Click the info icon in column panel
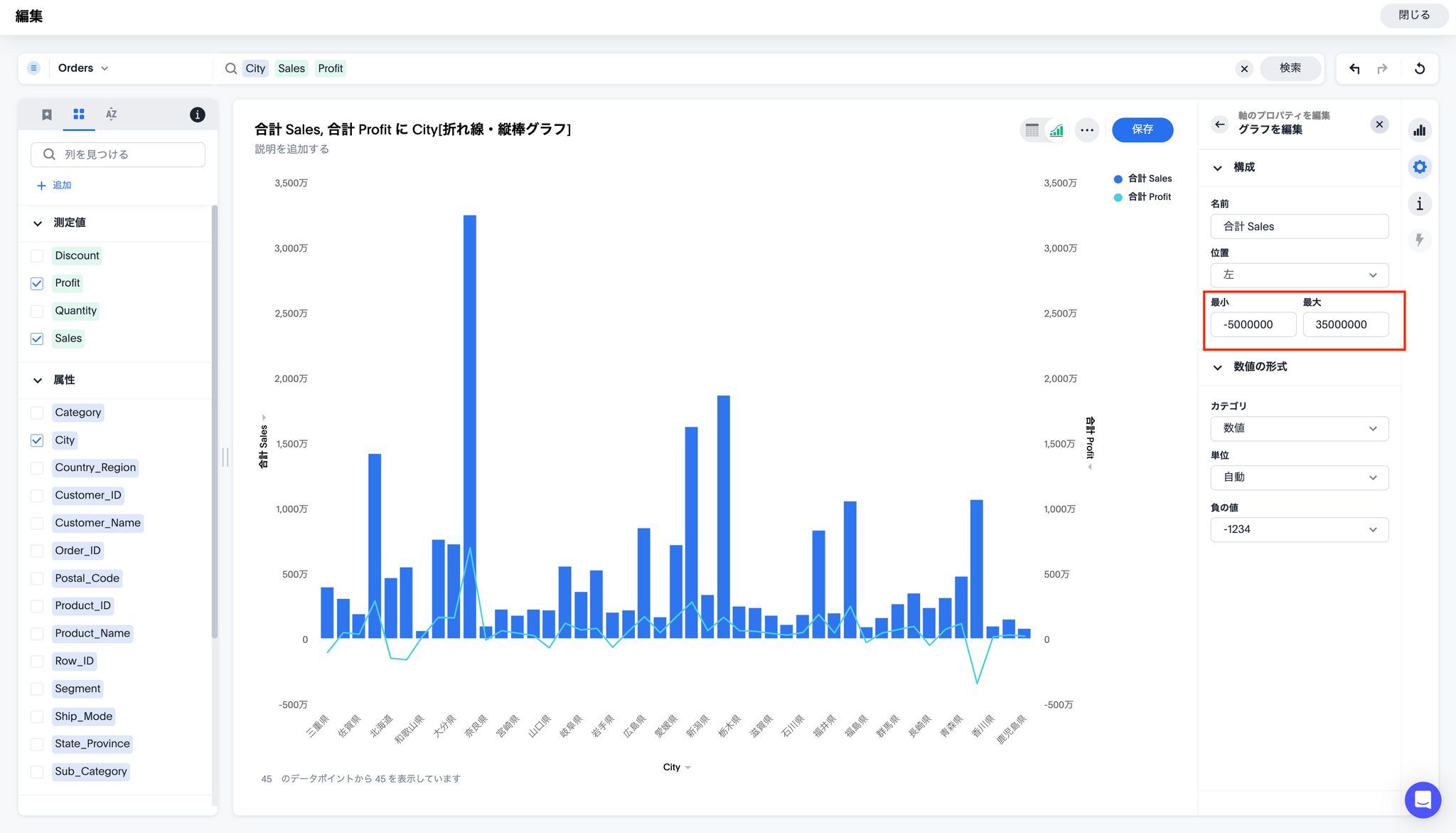The height and width of the screenshot is (833, 1456). [x=198, y=115]
